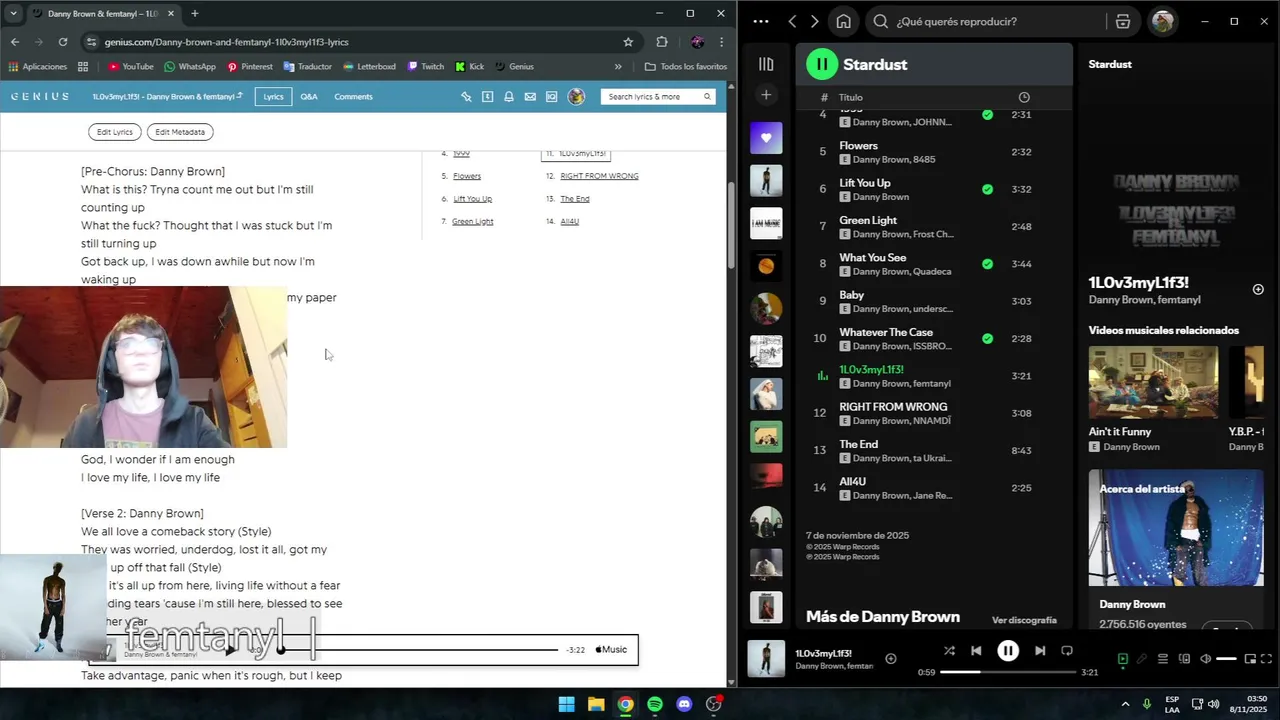Image resolution: width=1280 pixels, height=720 pixels.
Task: Reload the Genius page in Chrome
Action: pyautogui.click(x=63, y=42)
